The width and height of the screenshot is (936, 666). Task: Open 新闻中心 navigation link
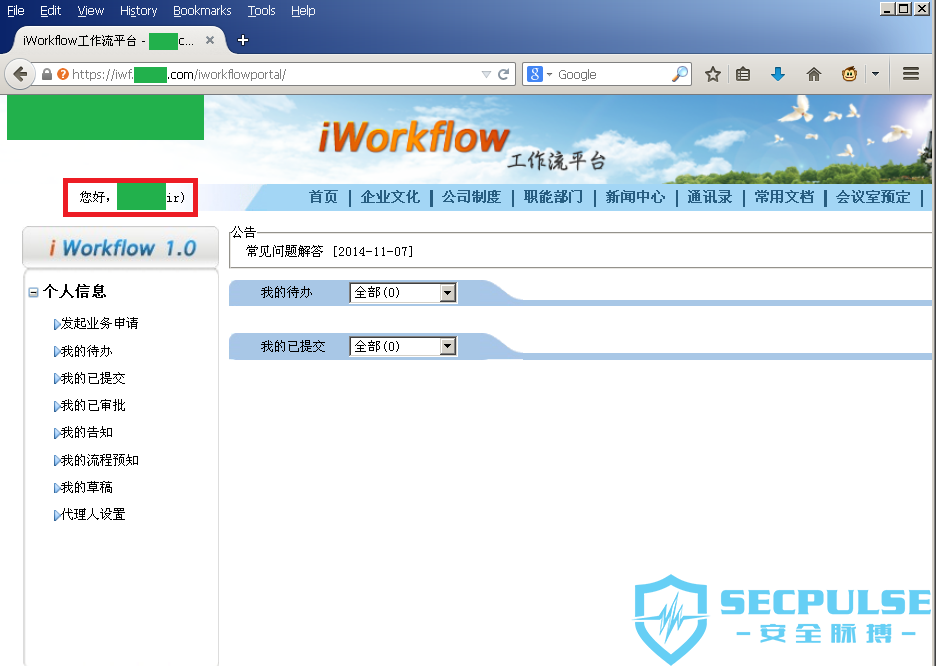pyautogui.click(x=635, y=197)
